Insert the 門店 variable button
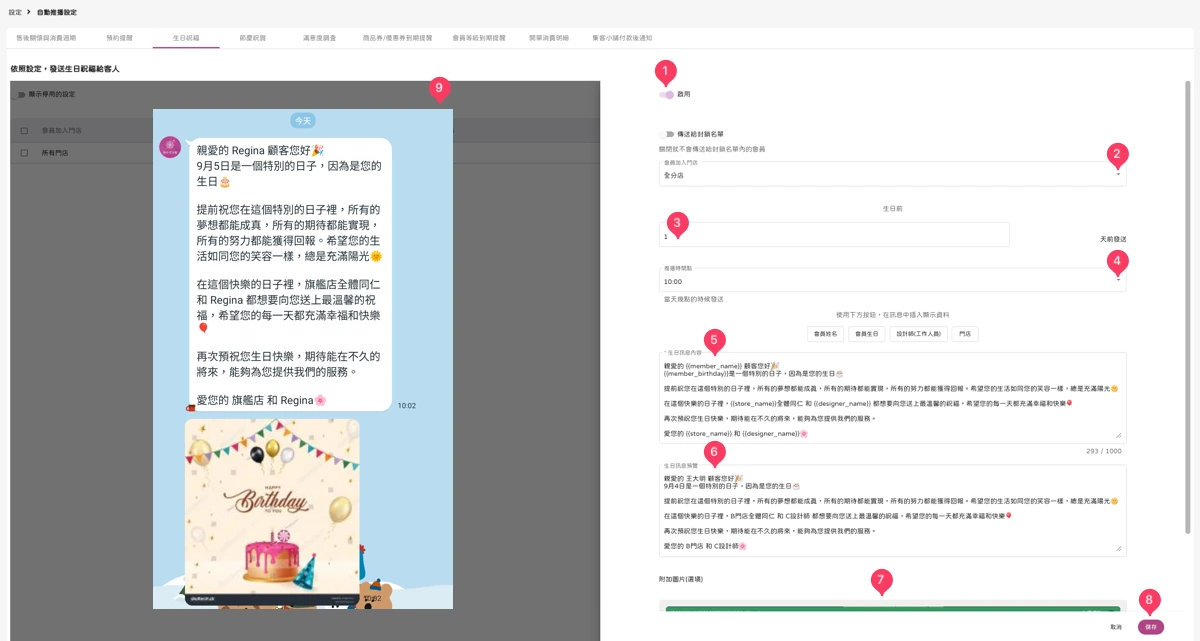This screenshot has height=641, width=1200. [x=965, y=334]
